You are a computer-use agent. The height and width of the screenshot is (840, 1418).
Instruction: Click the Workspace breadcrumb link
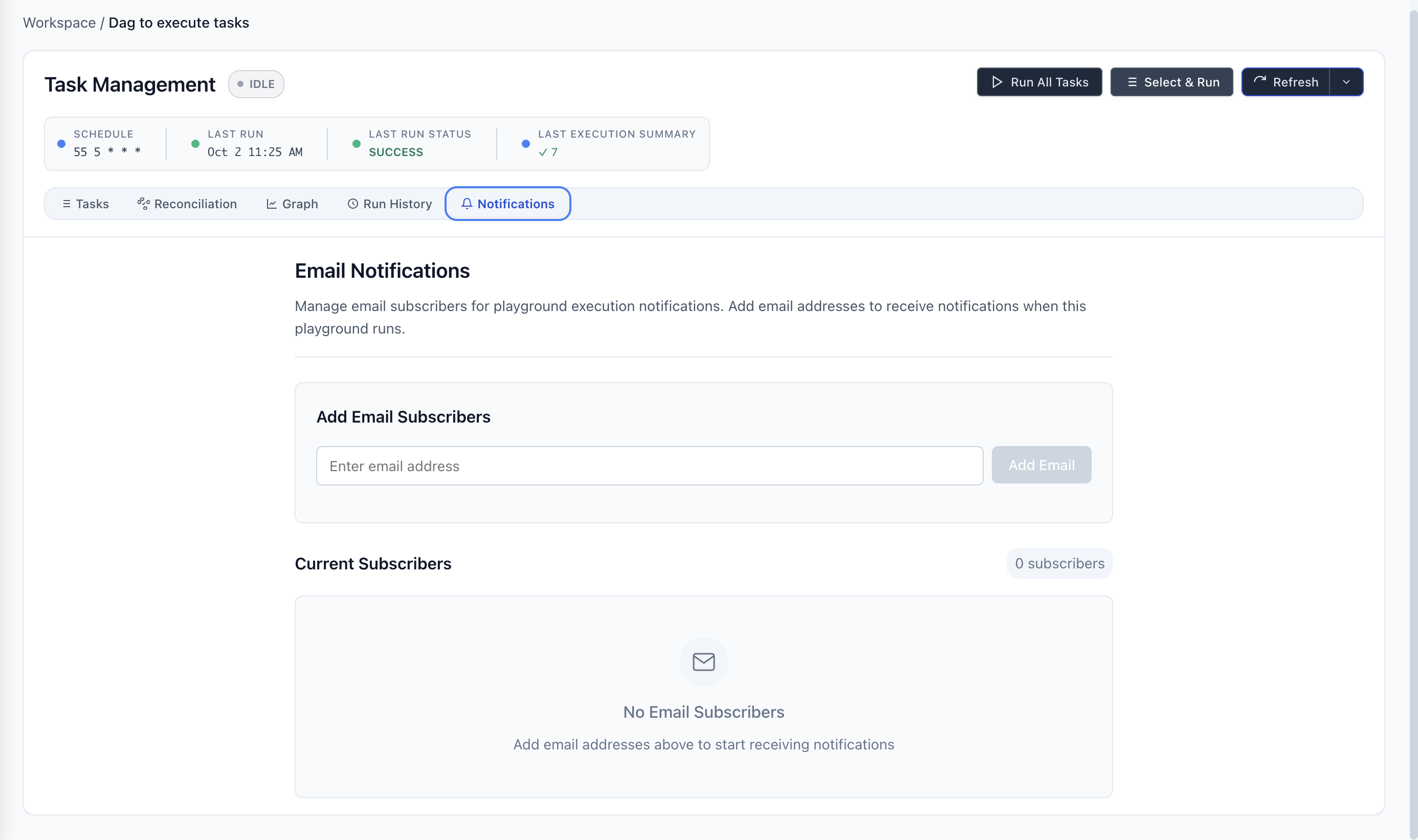(x=59, y=23)
